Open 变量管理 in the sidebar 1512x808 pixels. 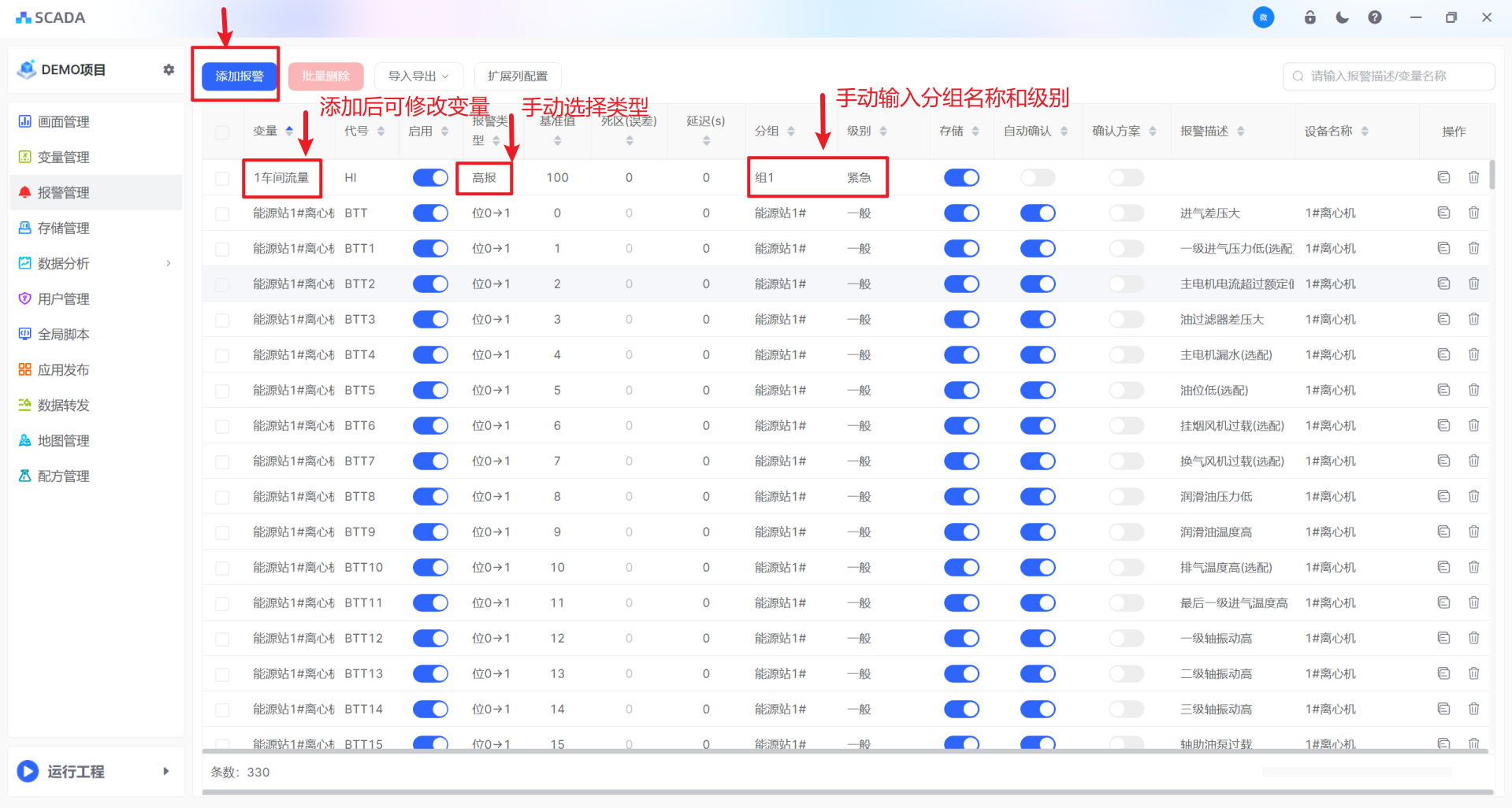pyautogui.click(x=64, y=158)
